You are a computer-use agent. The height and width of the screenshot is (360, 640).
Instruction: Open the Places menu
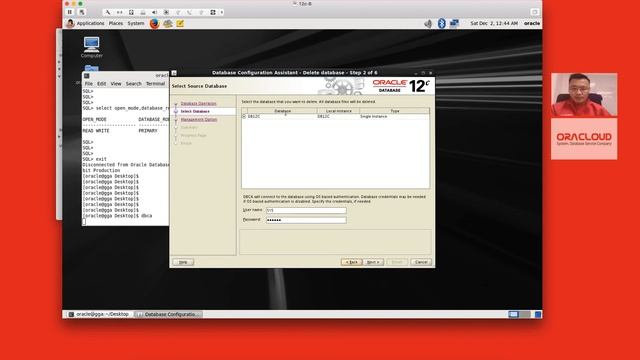(x=116, y=23)
